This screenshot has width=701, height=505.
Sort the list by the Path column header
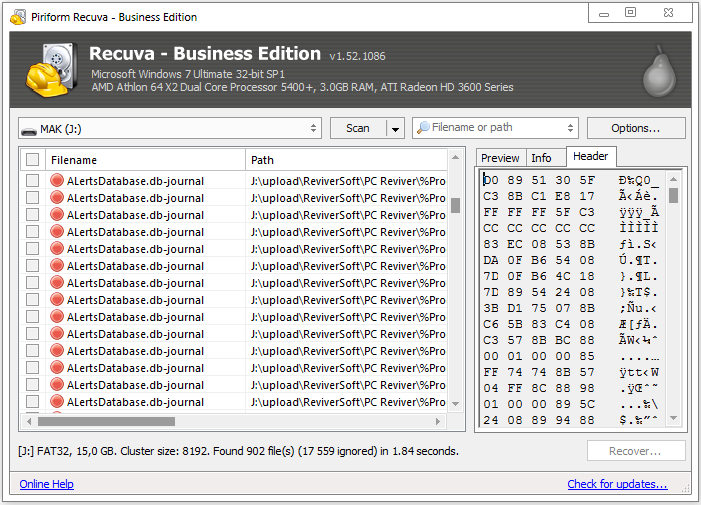pos(345,160)
